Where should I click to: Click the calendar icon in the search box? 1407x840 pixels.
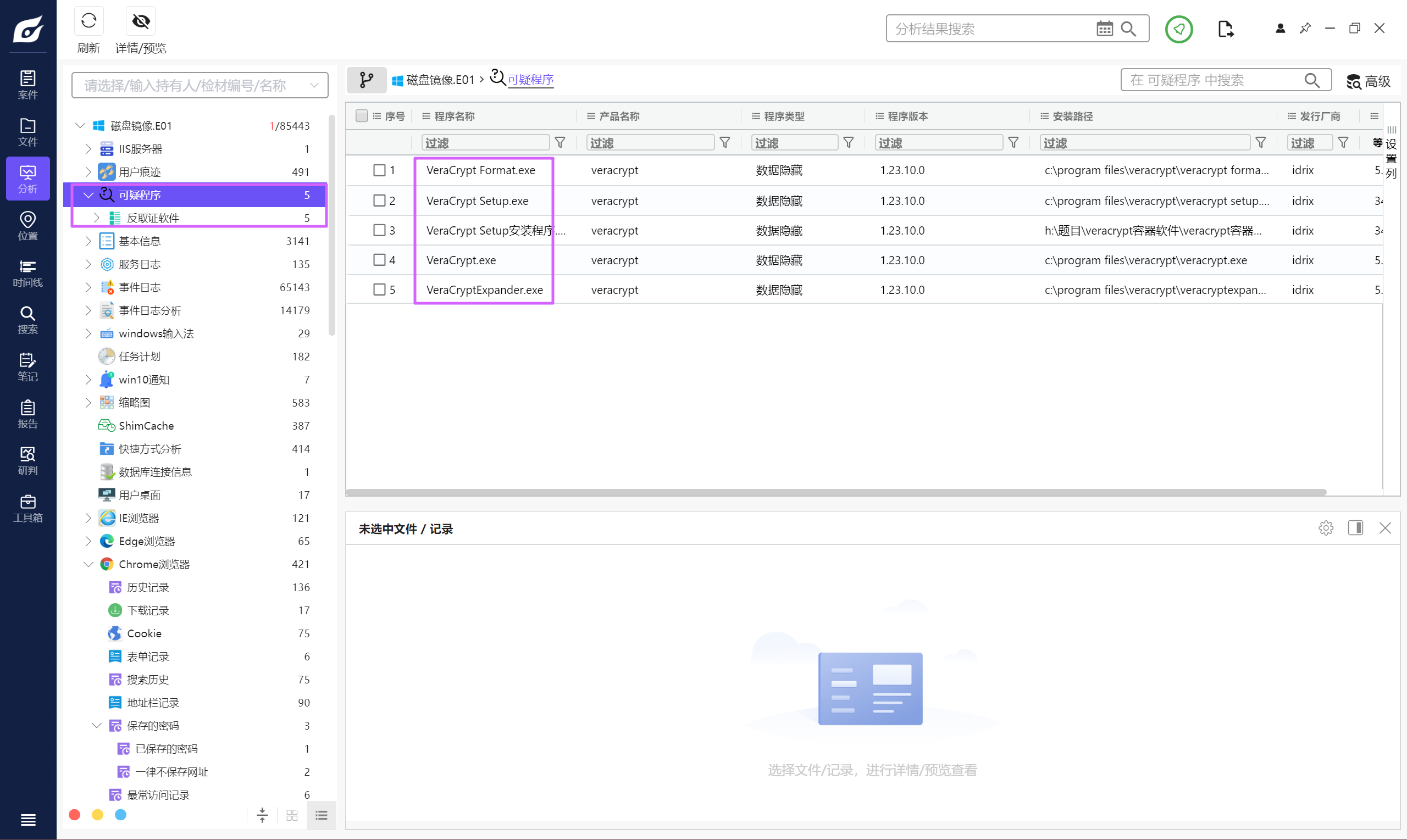(x=1104, y=29)
